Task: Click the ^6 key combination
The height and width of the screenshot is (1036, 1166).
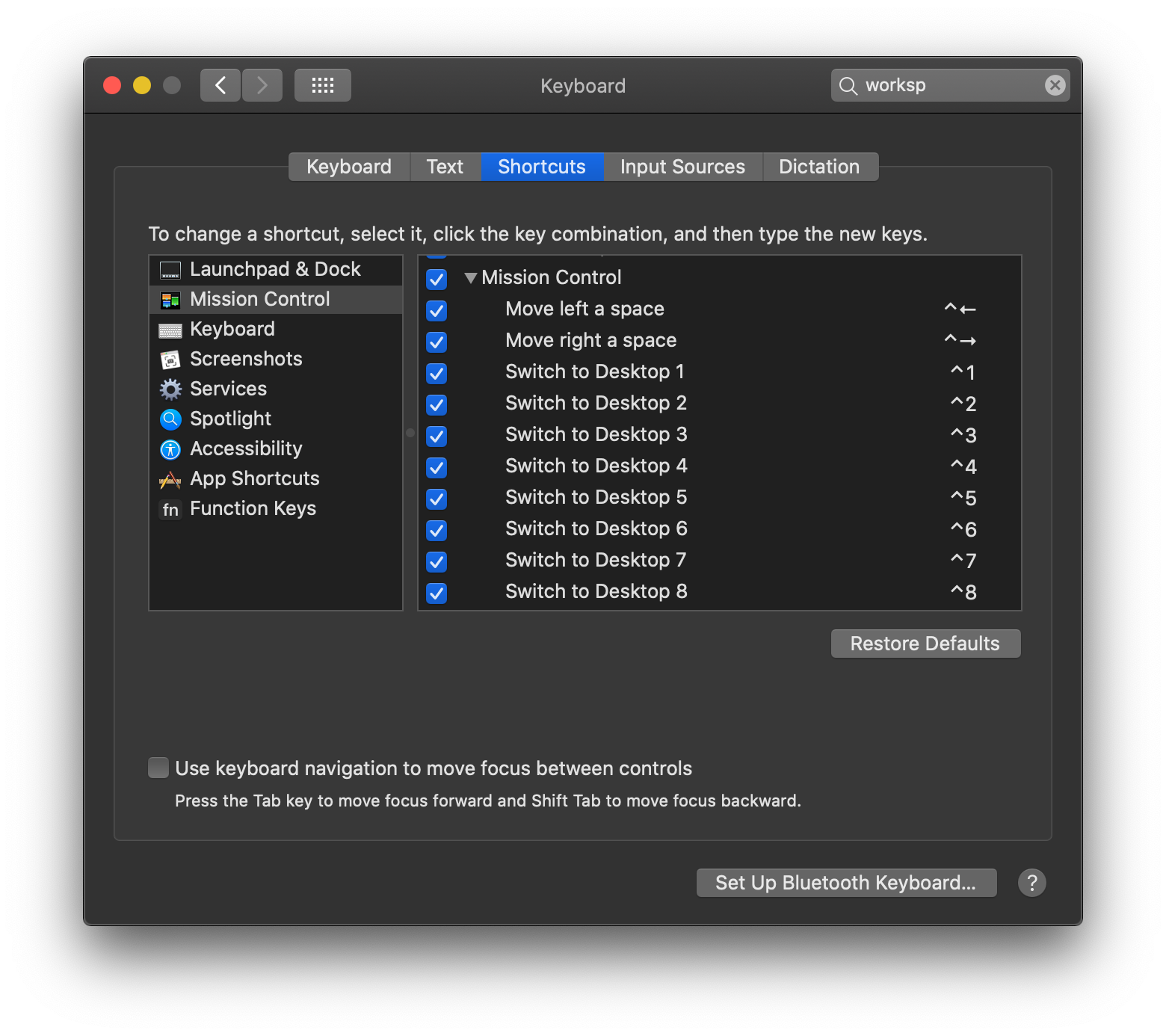Action: point(963,529)
